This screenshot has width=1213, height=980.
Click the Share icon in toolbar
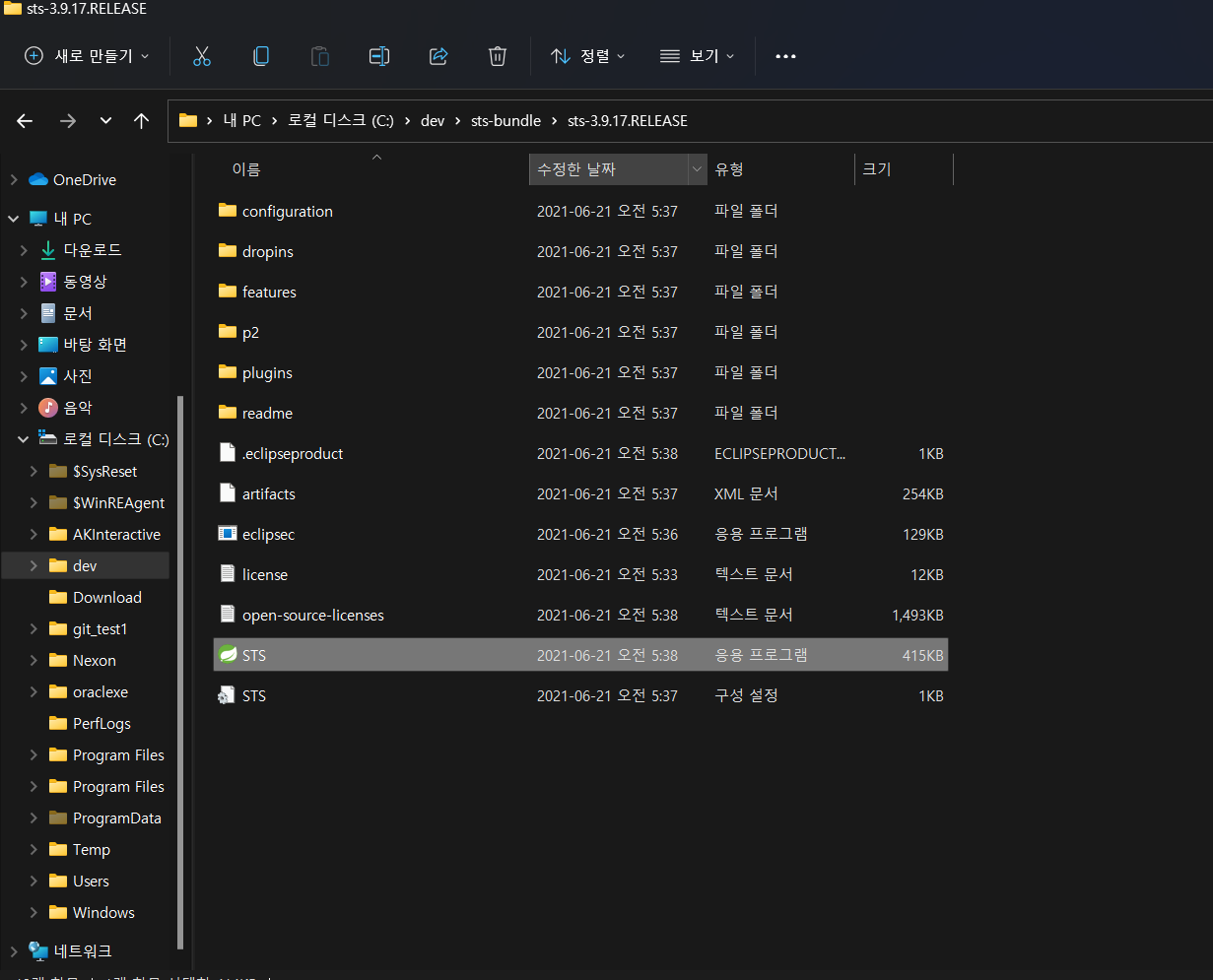point(438,56)
